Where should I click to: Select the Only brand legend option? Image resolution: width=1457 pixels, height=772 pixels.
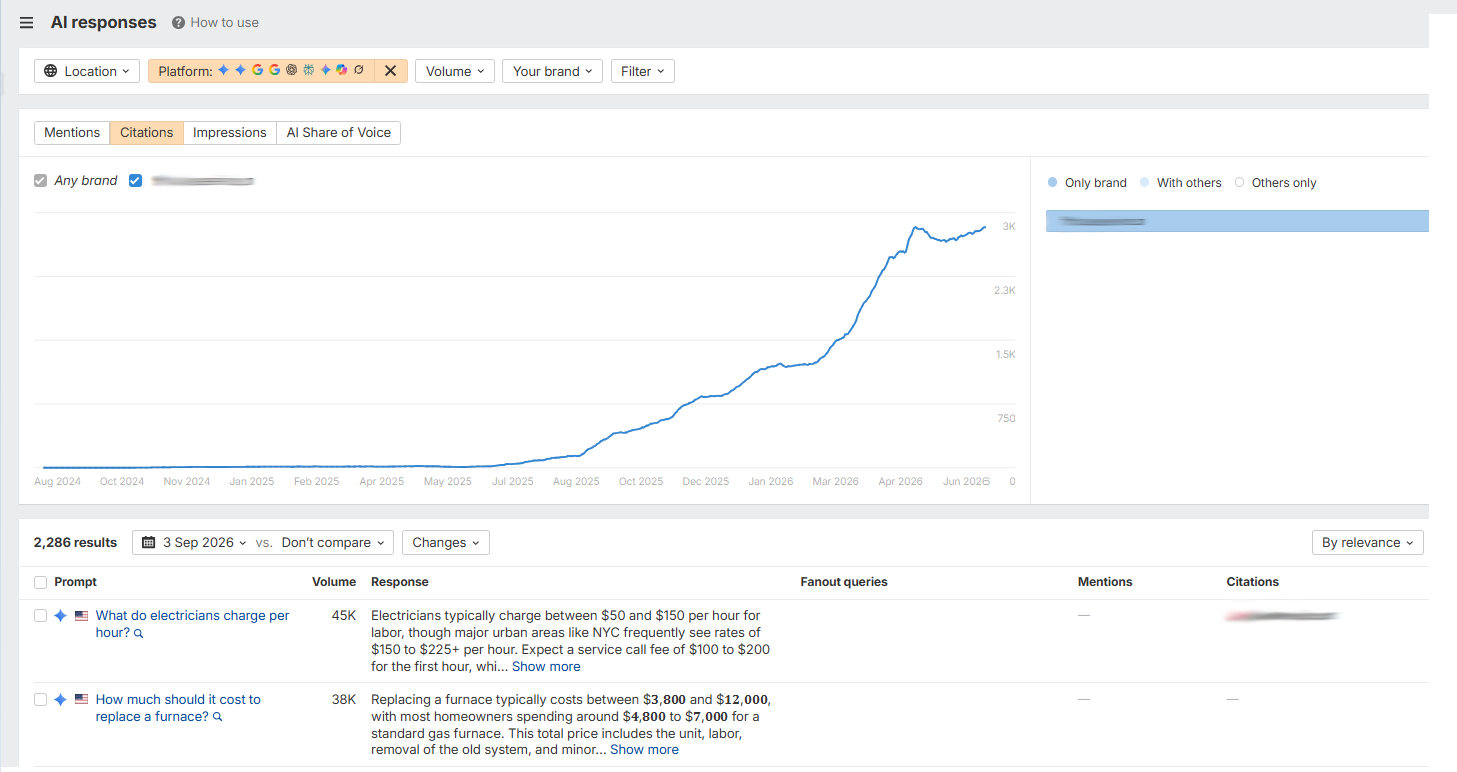pos(1087,183)
